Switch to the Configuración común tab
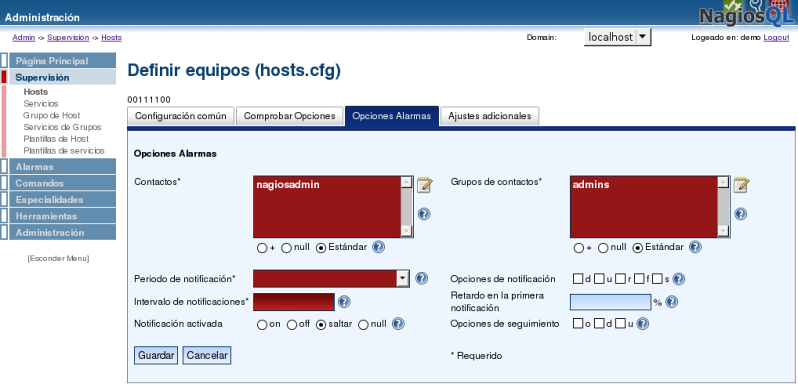798x387 pixels. [x=181, y=116]
